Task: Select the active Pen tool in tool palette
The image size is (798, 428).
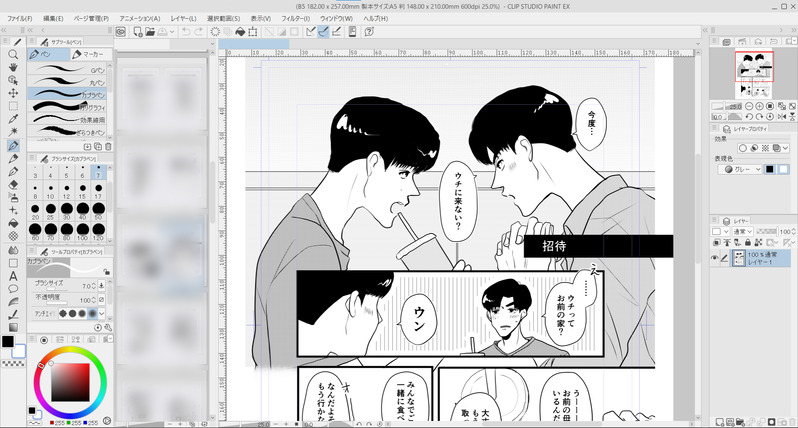Action: (13, 146)
